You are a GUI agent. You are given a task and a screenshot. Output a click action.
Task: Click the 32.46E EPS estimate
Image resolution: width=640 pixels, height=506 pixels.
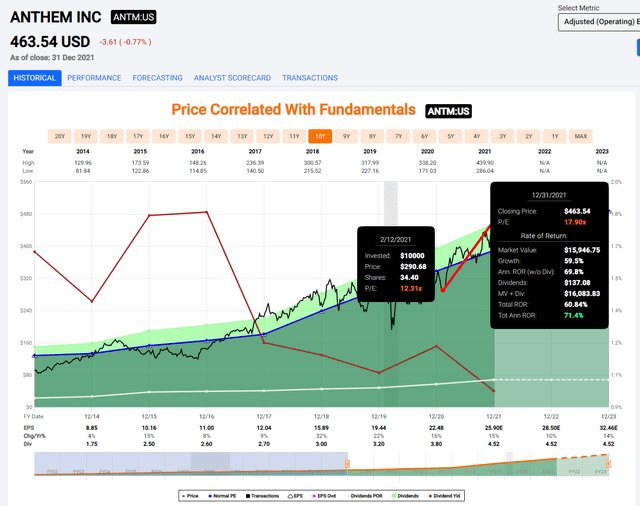coord(609,428)
